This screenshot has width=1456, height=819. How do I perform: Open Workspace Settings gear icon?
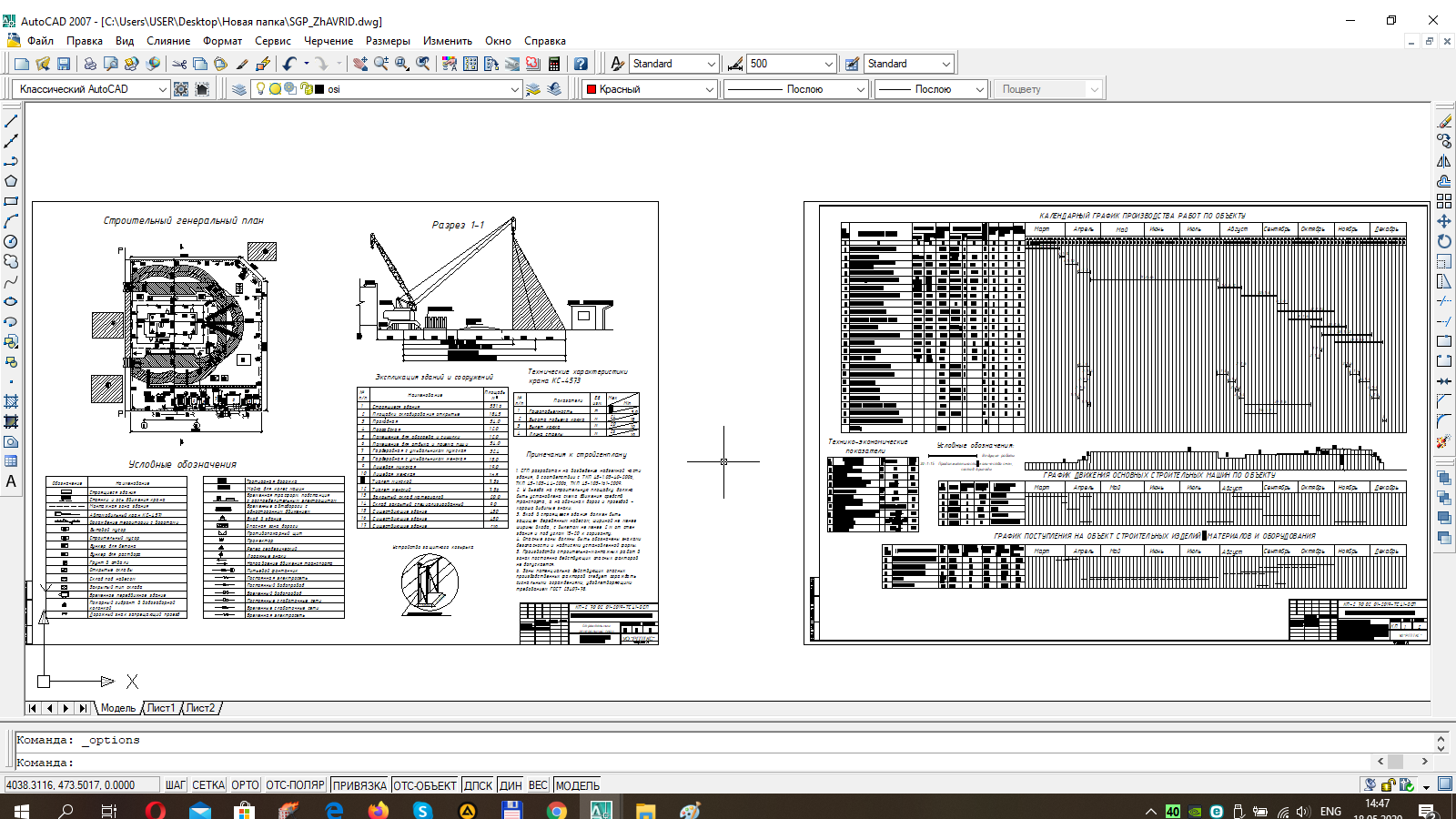point(181,89)
